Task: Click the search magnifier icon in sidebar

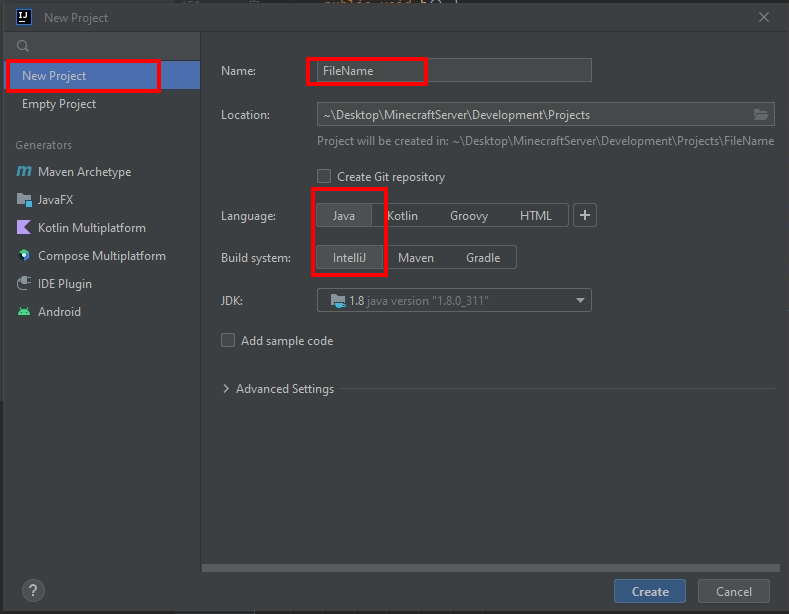Action: pos(23,46)
